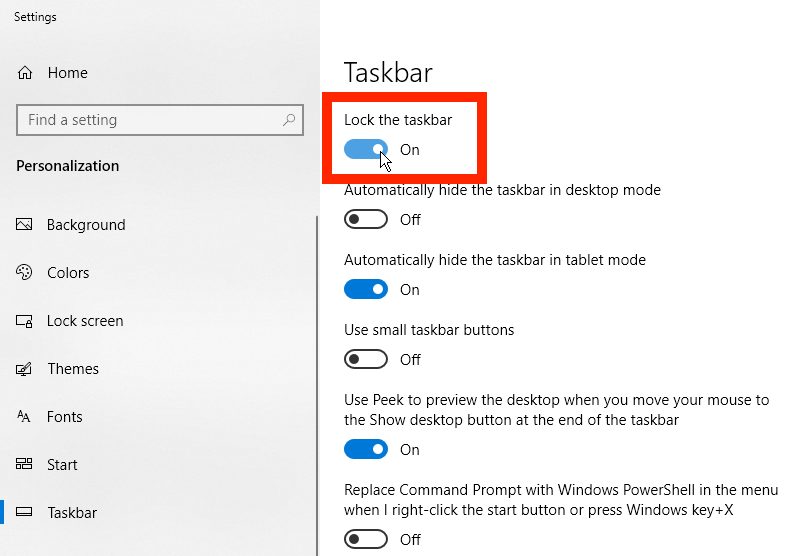Turn off Lock the taskbar toggle
Viewport: 803px width, 556px height.
tap(366, 149)
